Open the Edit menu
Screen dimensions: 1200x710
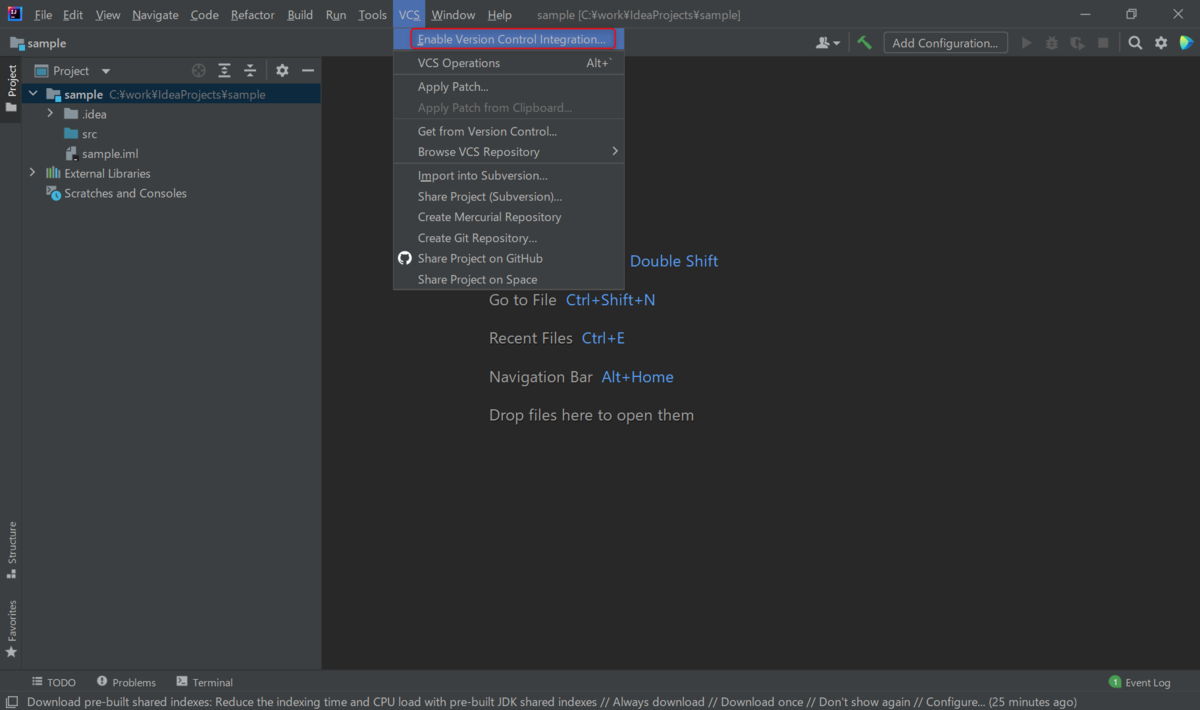point(73,15)
